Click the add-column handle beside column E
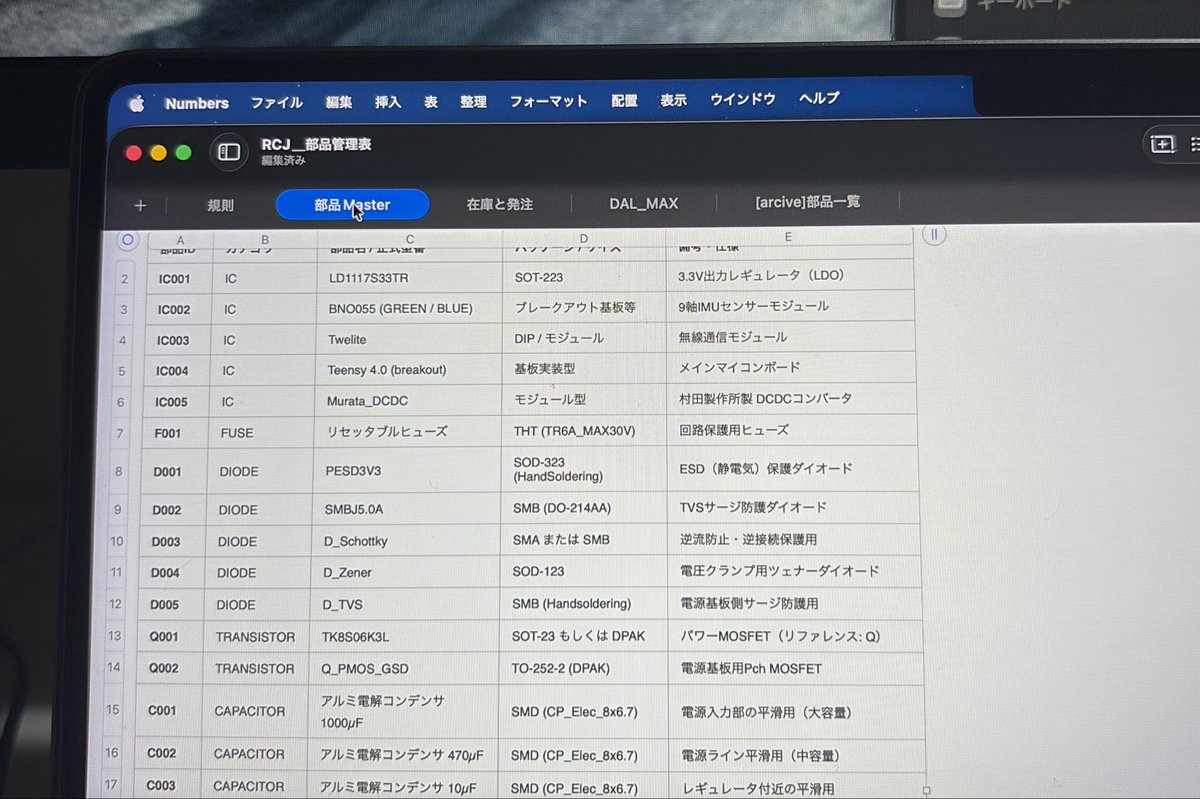Viewport: 1200px width, 799px height. click(932, 234)
